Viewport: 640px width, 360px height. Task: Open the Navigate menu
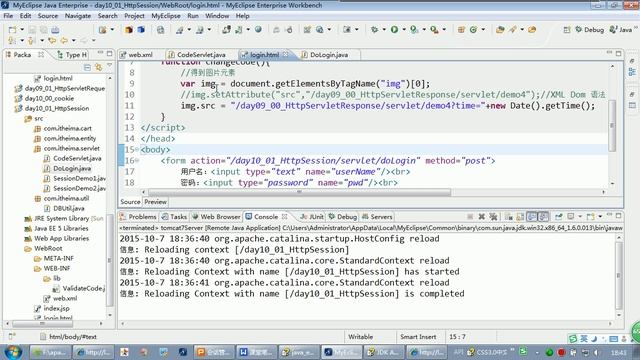78,16
